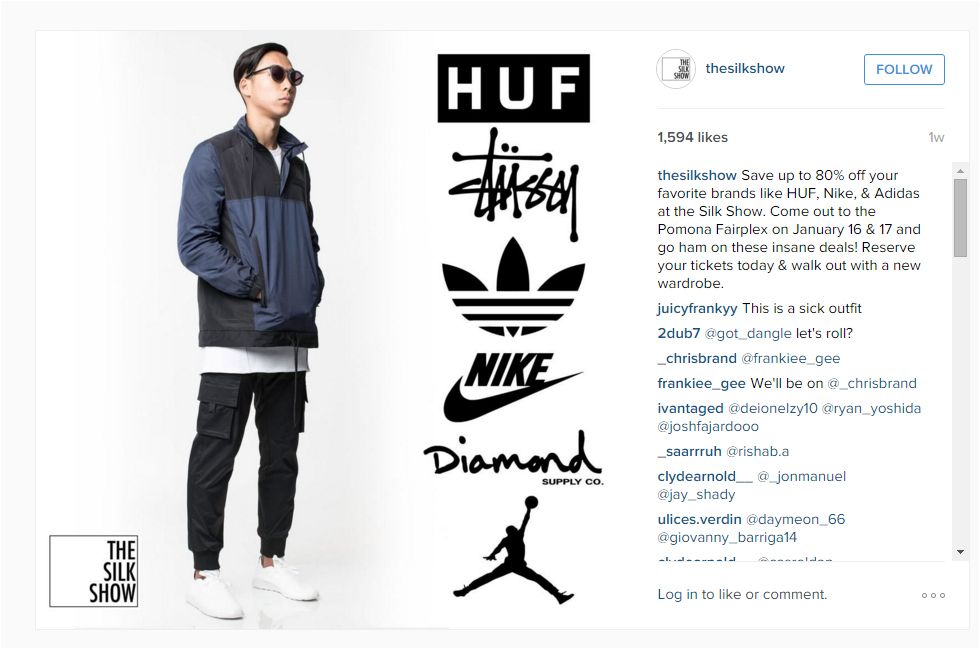Click comments scrollbar up arrow
Image resolution: width=980 pixels, height=649 pixels.
click(x=960, y=171)
